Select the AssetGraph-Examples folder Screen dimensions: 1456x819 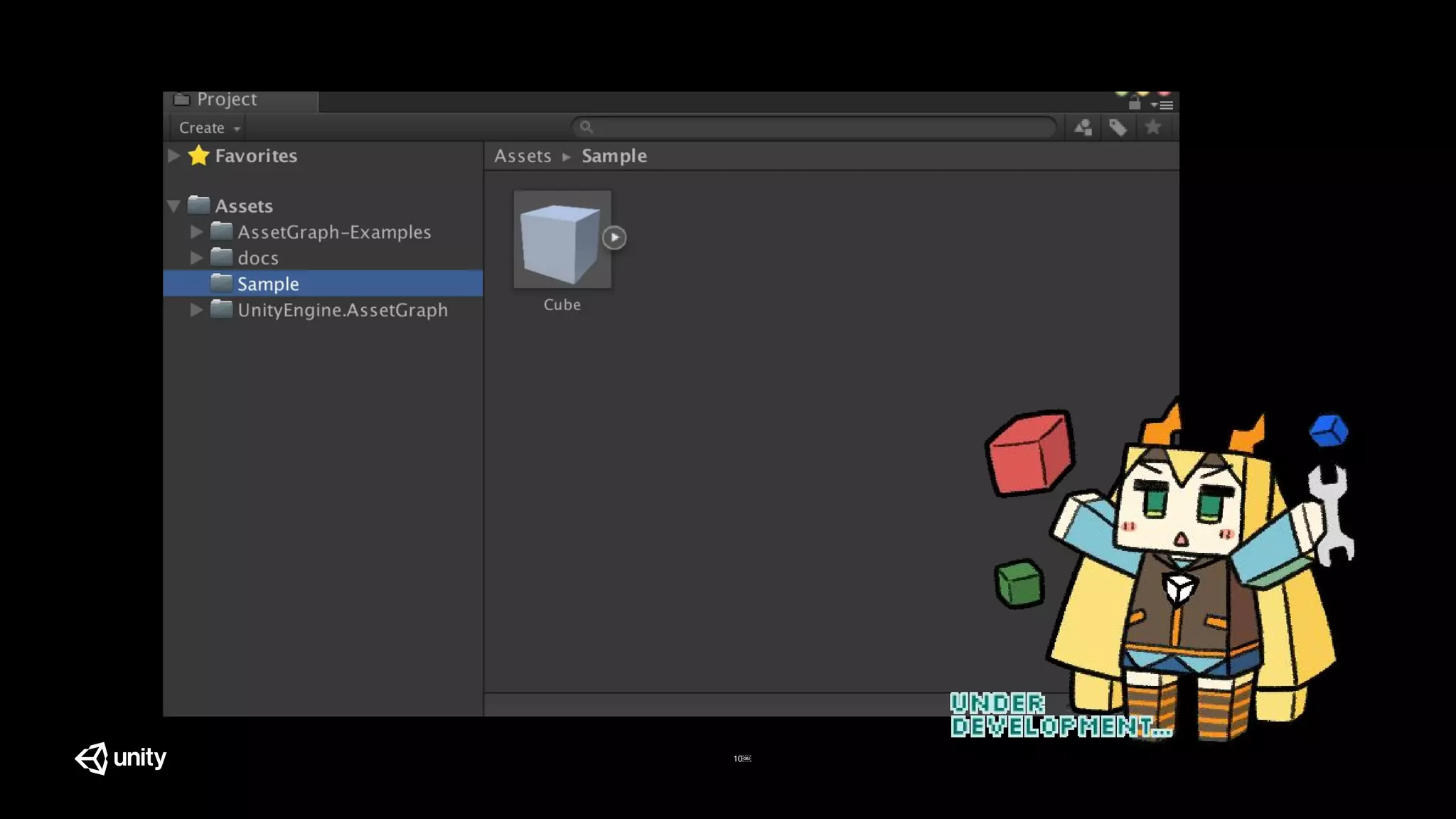click(333, 232)
